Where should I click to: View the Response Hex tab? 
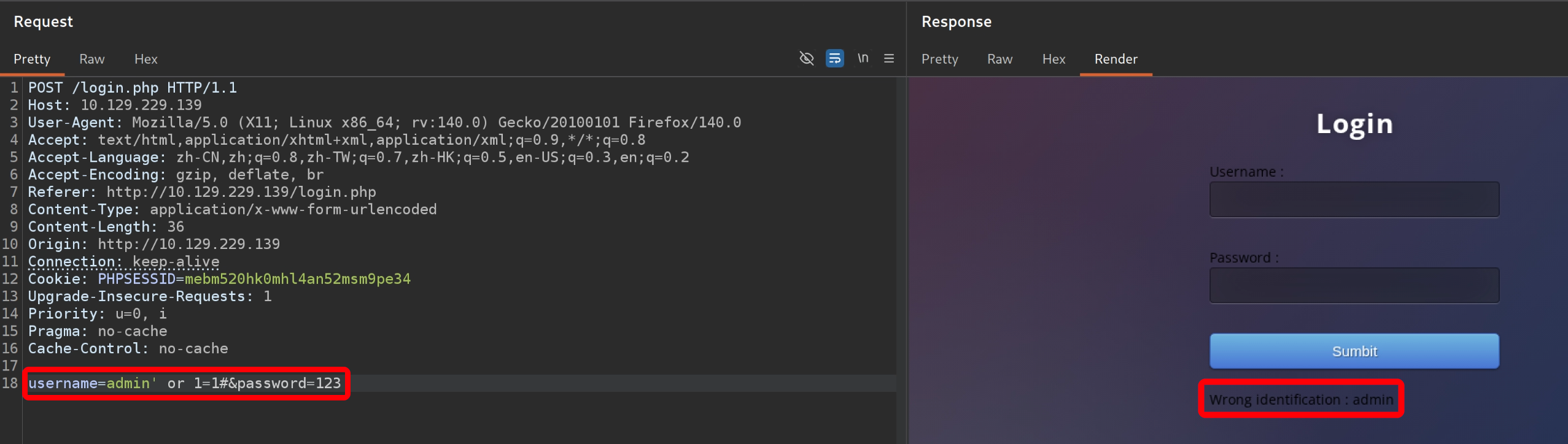tap(1054, 59)
